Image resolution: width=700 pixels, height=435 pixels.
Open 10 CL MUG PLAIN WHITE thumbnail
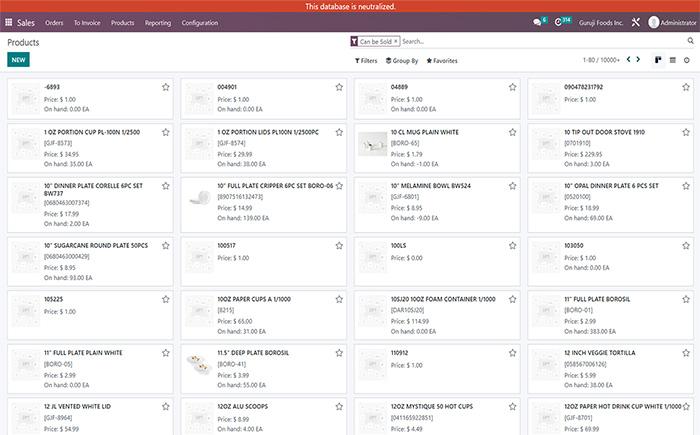point(372,144)
